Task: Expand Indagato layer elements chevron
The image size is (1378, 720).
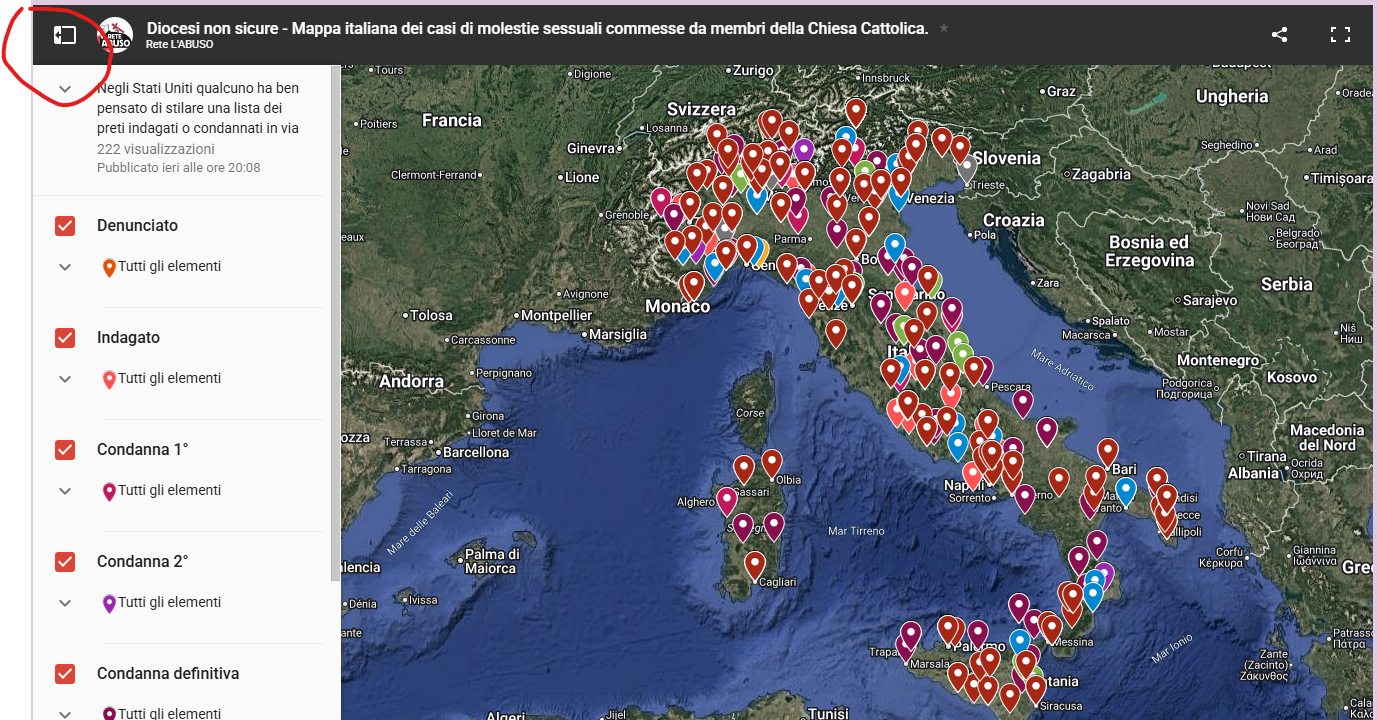Action: point(65,379)
